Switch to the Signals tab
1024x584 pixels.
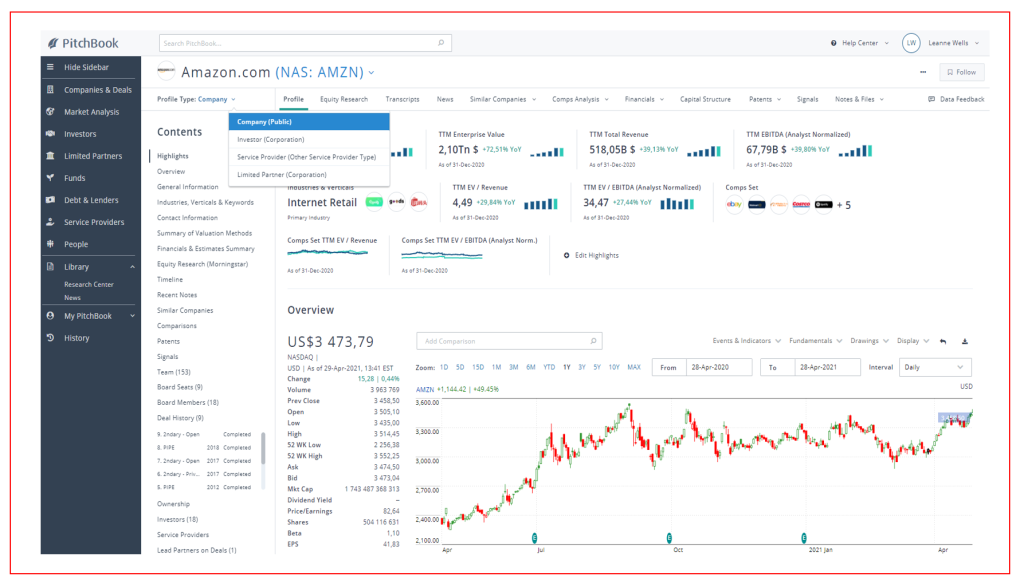807,99
